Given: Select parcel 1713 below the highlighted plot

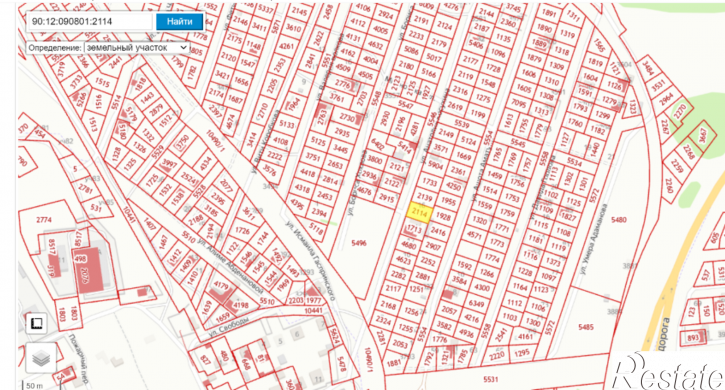Looking at the screenshot, I should (414, 229).
